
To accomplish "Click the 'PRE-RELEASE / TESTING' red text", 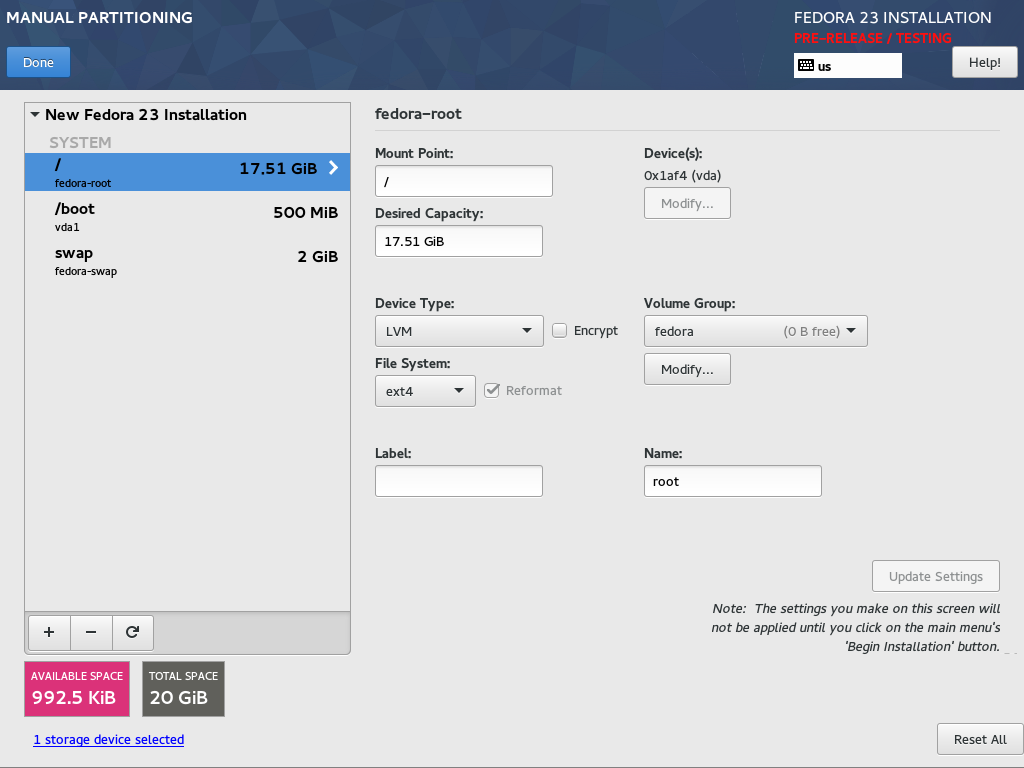I will [x=872, y=38].
